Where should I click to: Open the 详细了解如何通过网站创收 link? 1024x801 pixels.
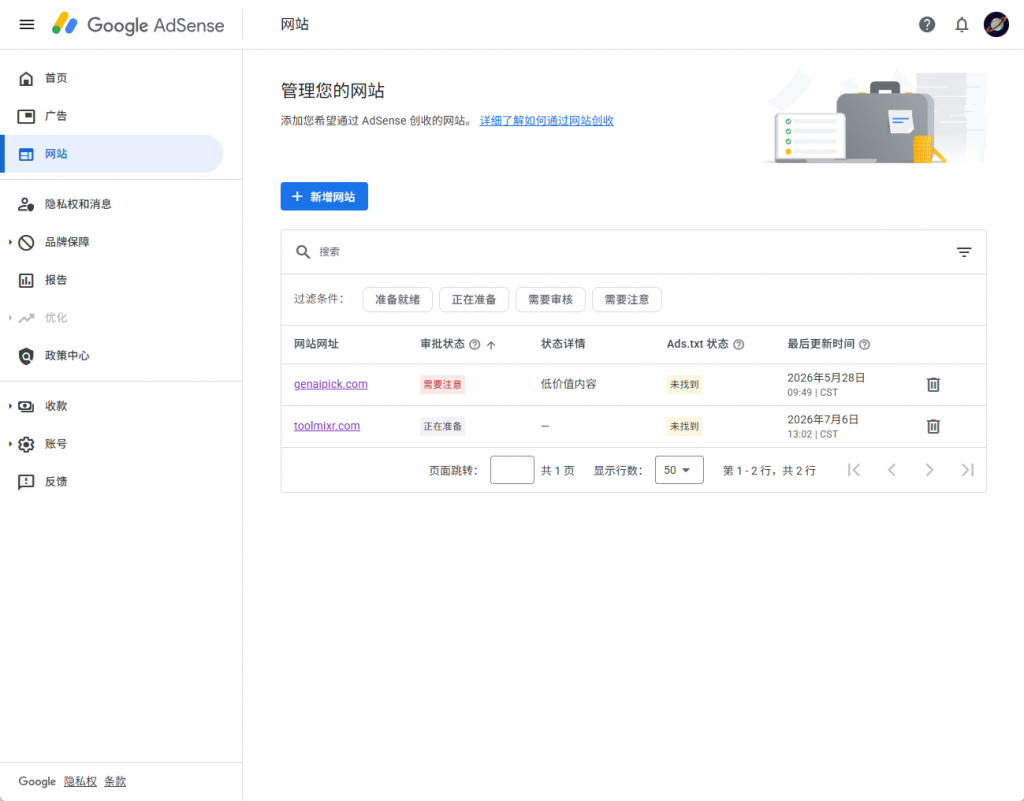547,121
